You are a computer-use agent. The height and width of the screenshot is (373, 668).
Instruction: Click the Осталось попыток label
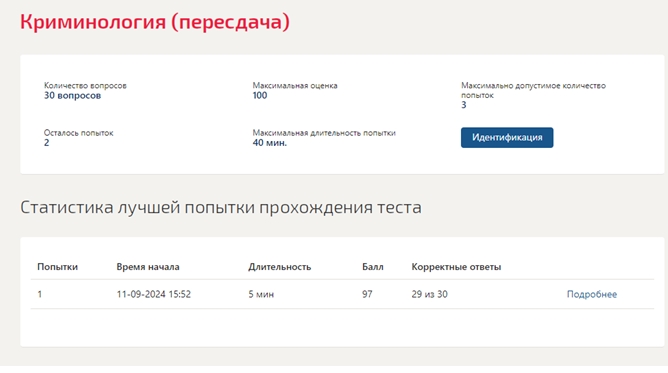click(78, 133)
